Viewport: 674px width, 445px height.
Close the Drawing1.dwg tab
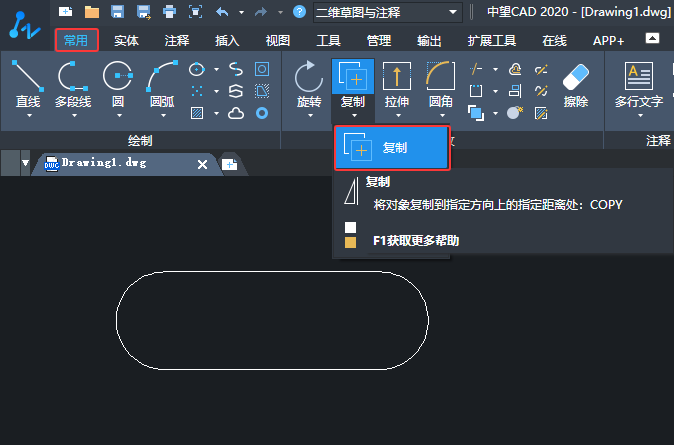[x=202, y=164]
